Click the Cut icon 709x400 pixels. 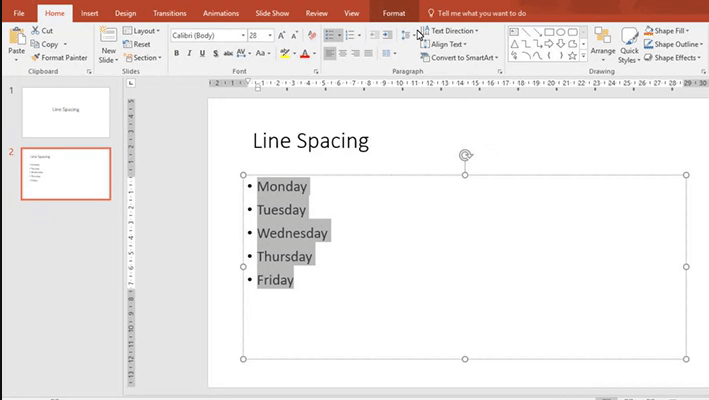click(x=41, y=31)
